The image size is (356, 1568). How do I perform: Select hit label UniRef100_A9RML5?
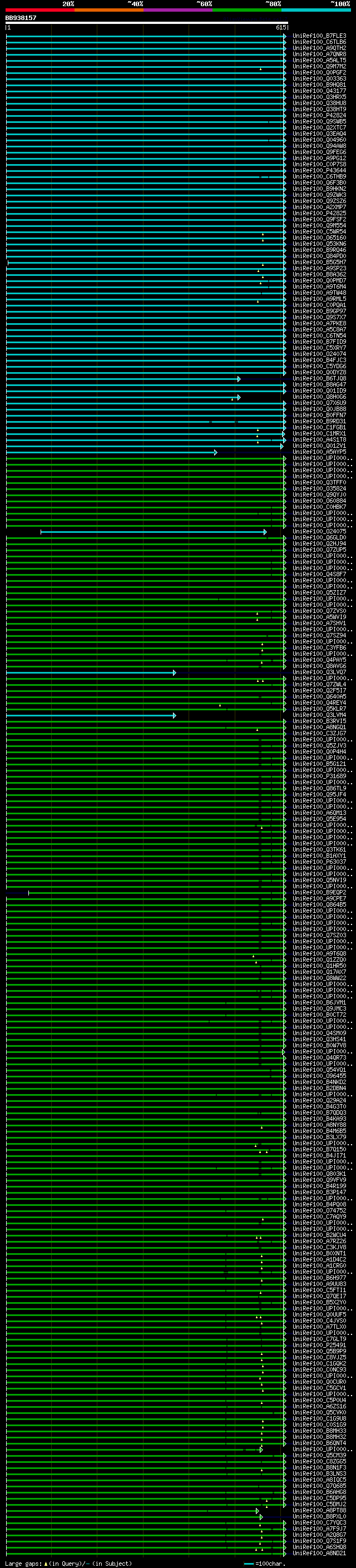point(319,299)
